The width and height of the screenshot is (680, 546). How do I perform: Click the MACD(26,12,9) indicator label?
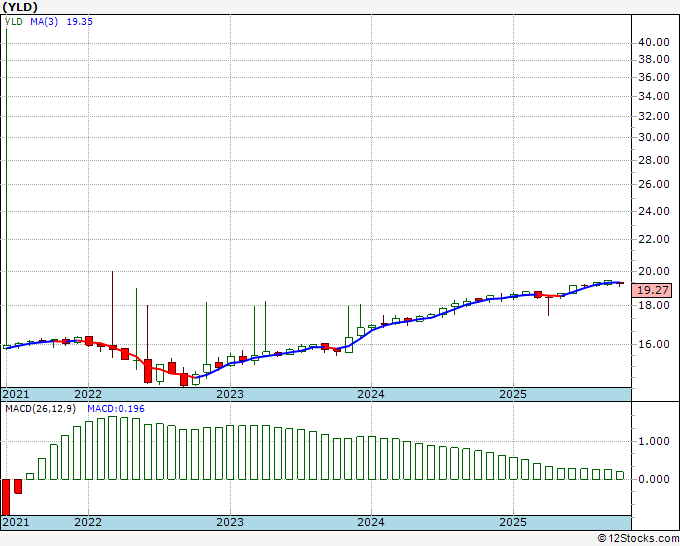pyautogui.click(x=40, y=409)
